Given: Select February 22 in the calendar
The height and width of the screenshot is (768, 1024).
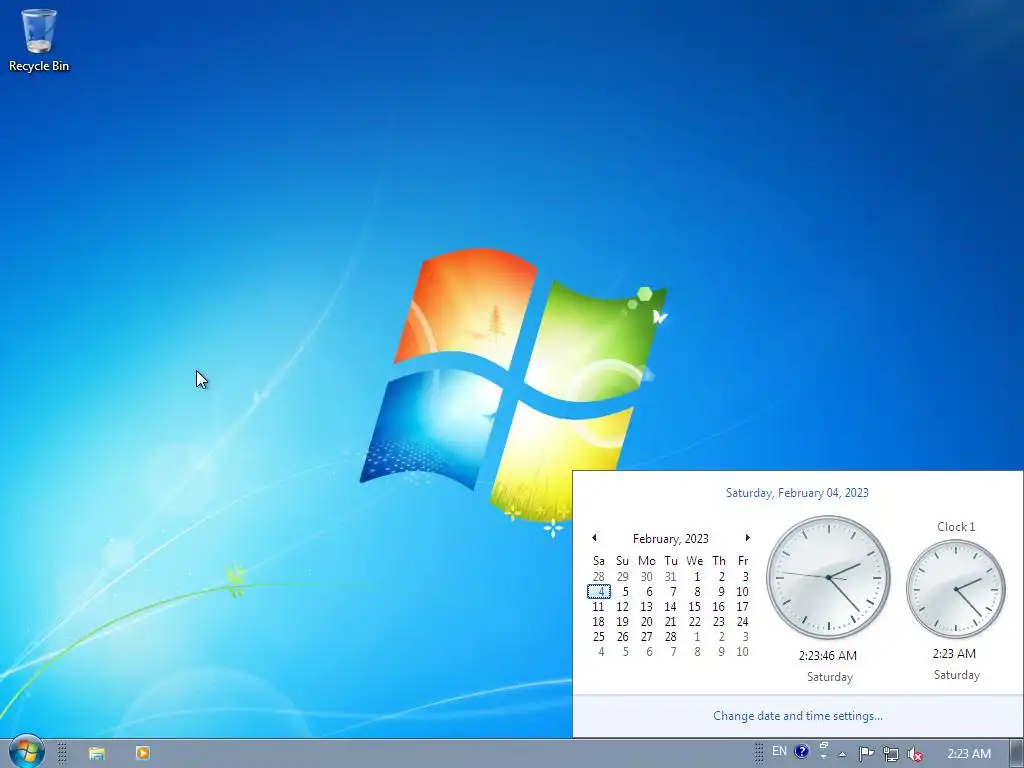Looking at the screenshot, I should (694, 622).
